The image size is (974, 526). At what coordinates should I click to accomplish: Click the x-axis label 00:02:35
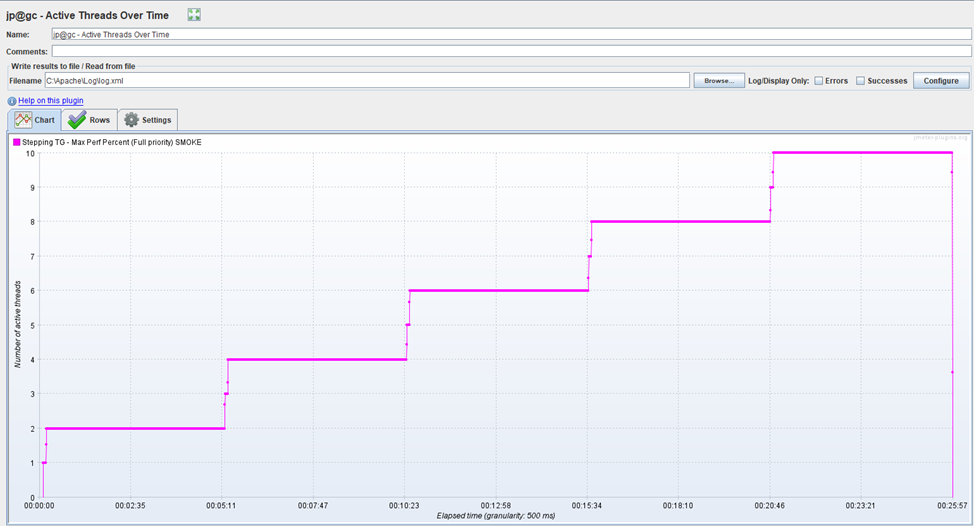tap(130, 506)
